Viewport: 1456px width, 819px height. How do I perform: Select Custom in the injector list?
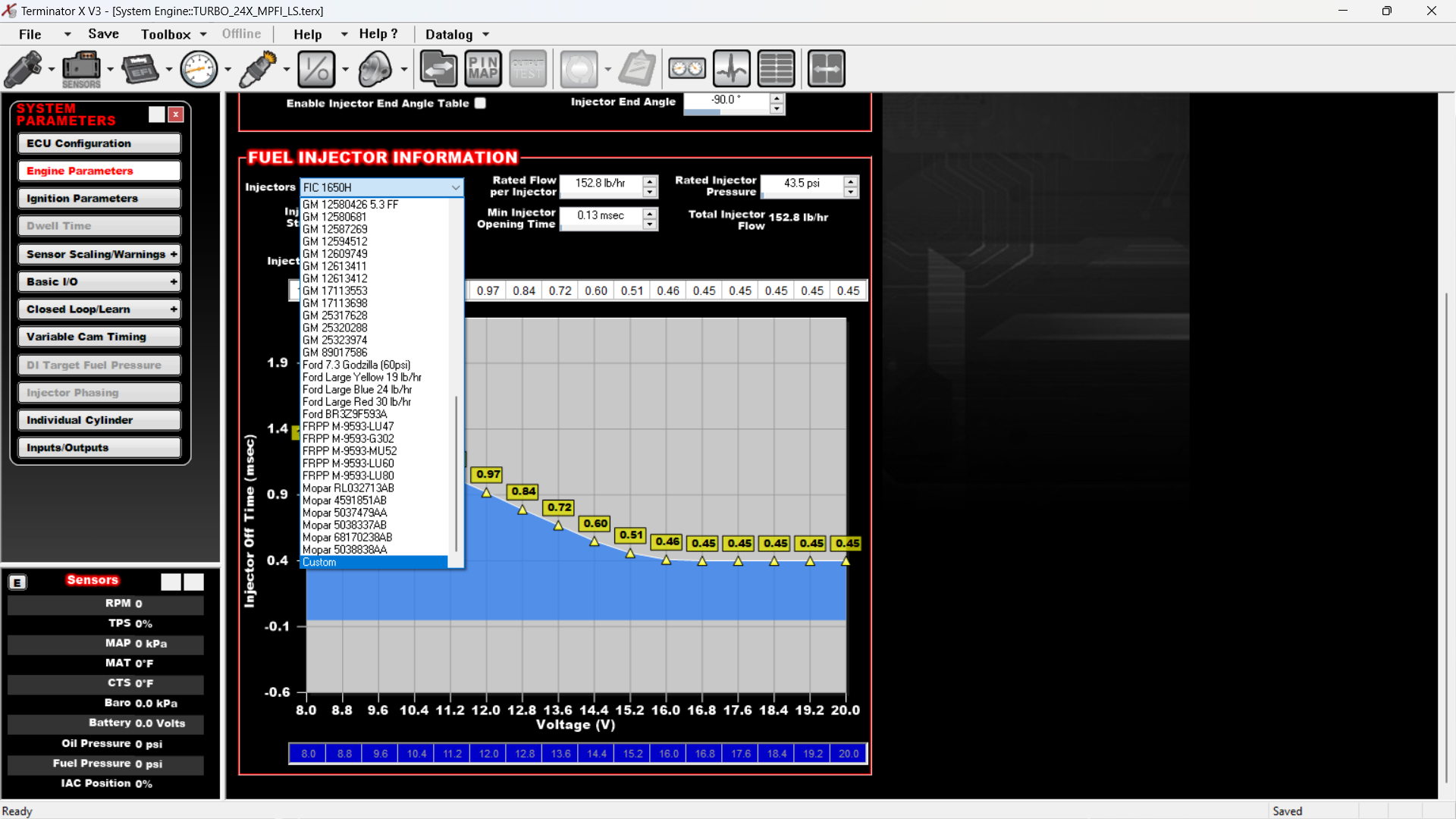374,562
